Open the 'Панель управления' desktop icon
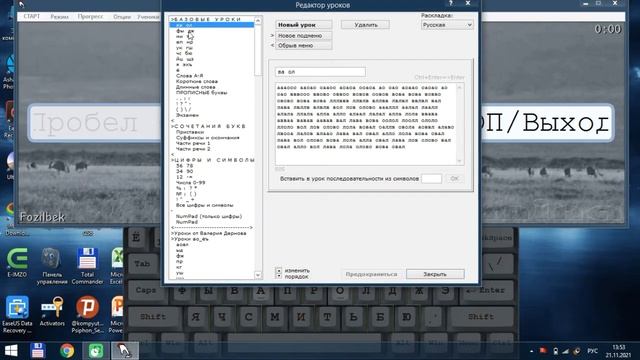The width and height of the screenshot is (640, 360). click(x=52, y=266)
